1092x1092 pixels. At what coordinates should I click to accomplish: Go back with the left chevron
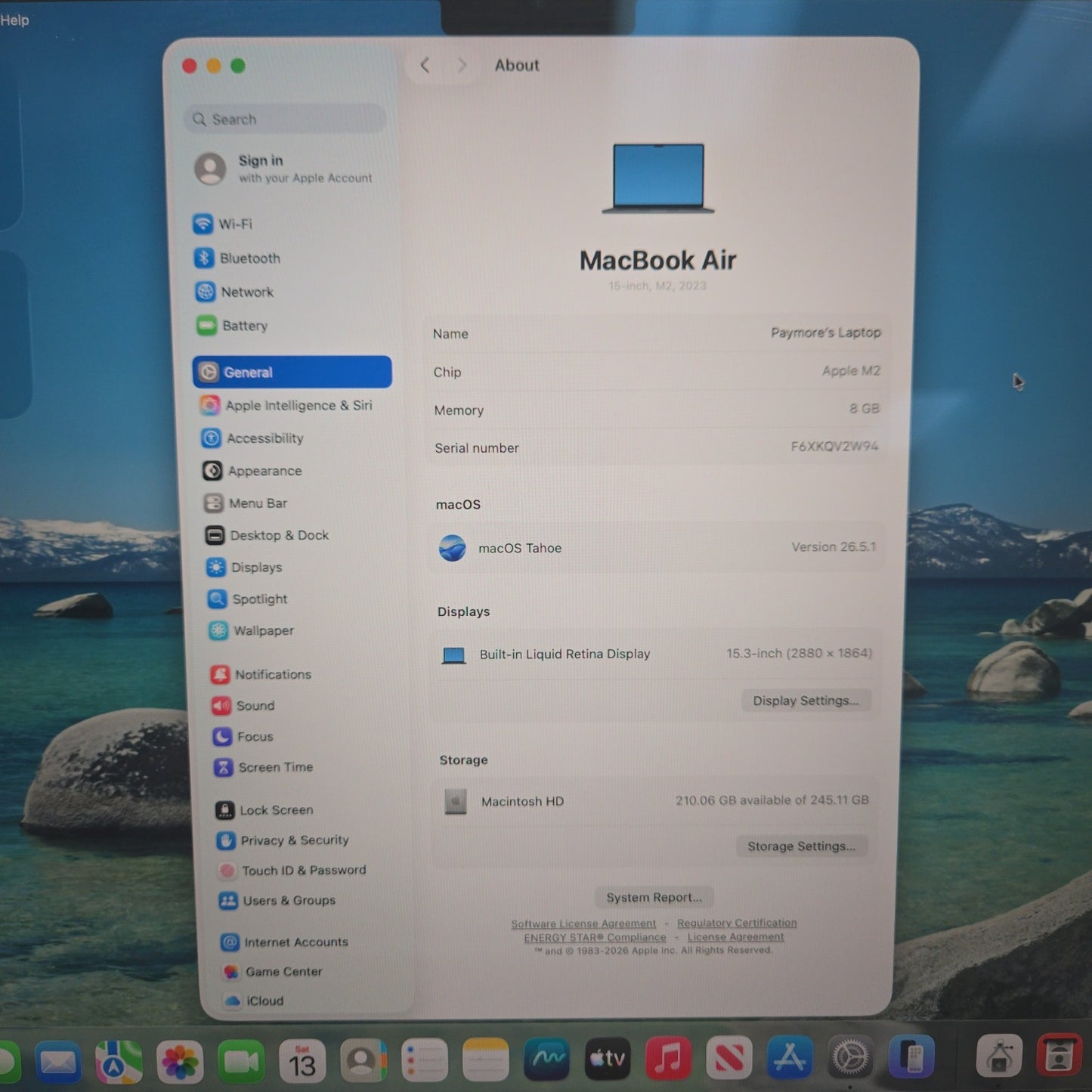(425, 66)
